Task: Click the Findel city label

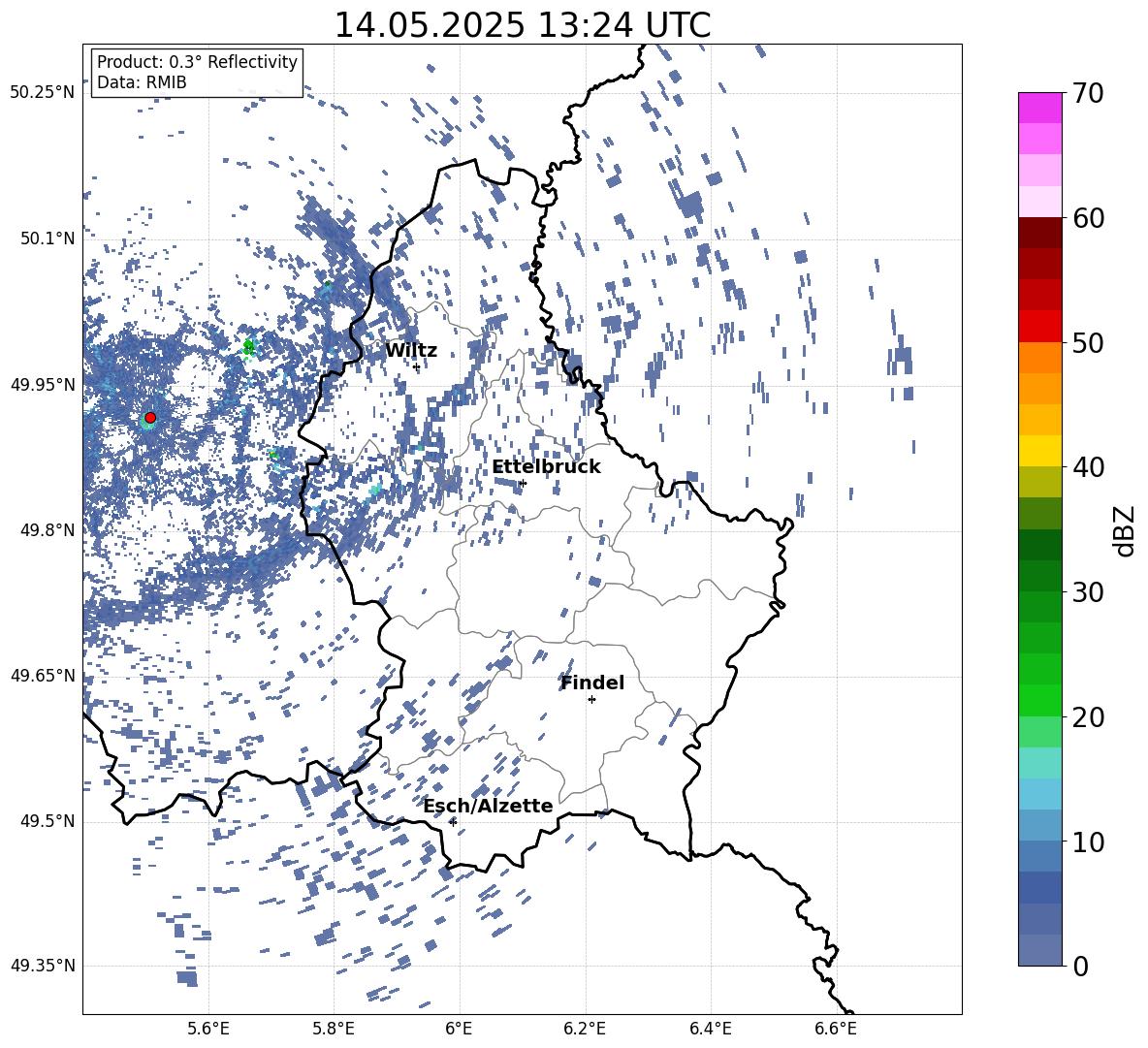Action: 592,683
